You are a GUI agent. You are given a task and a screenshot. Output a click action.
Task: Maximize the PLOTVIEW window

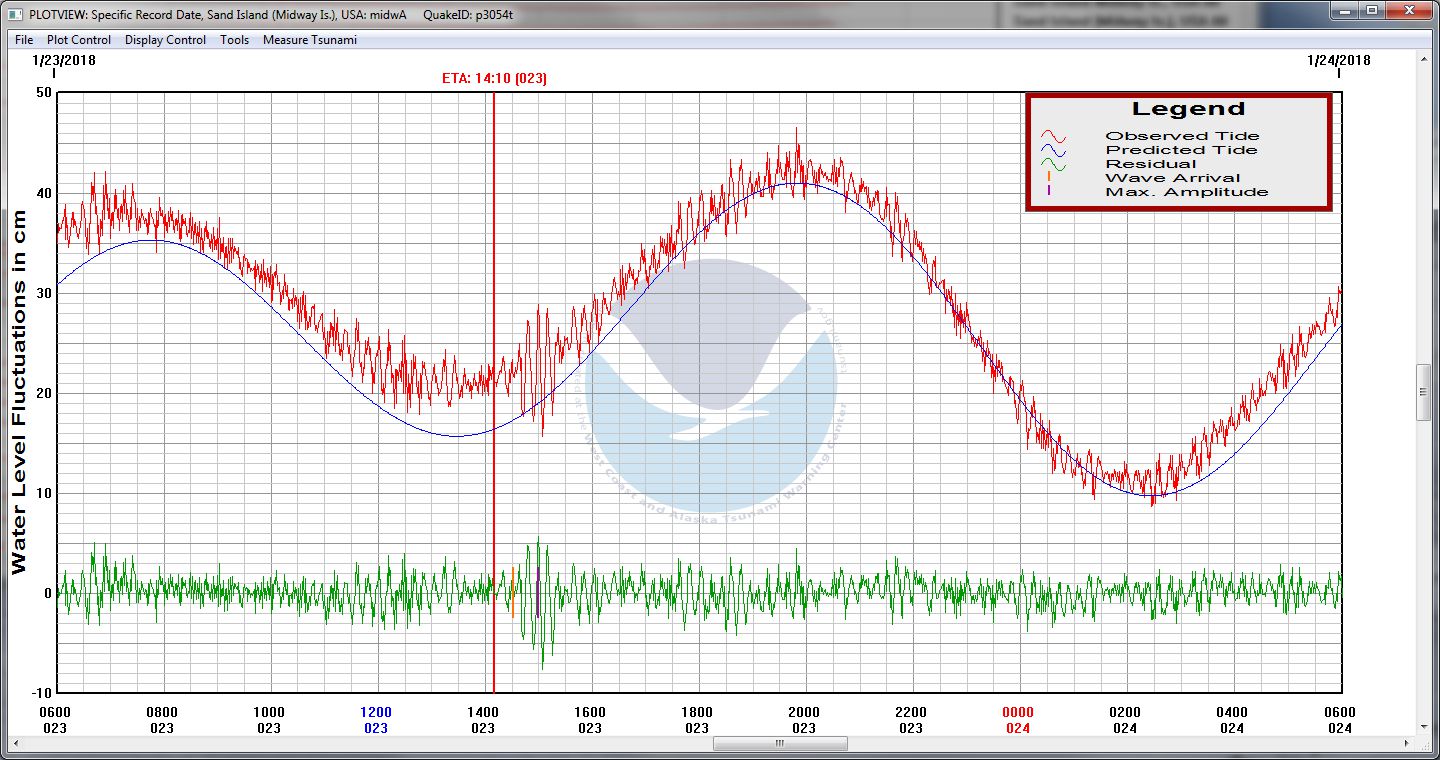click(x=1372, y=11)
